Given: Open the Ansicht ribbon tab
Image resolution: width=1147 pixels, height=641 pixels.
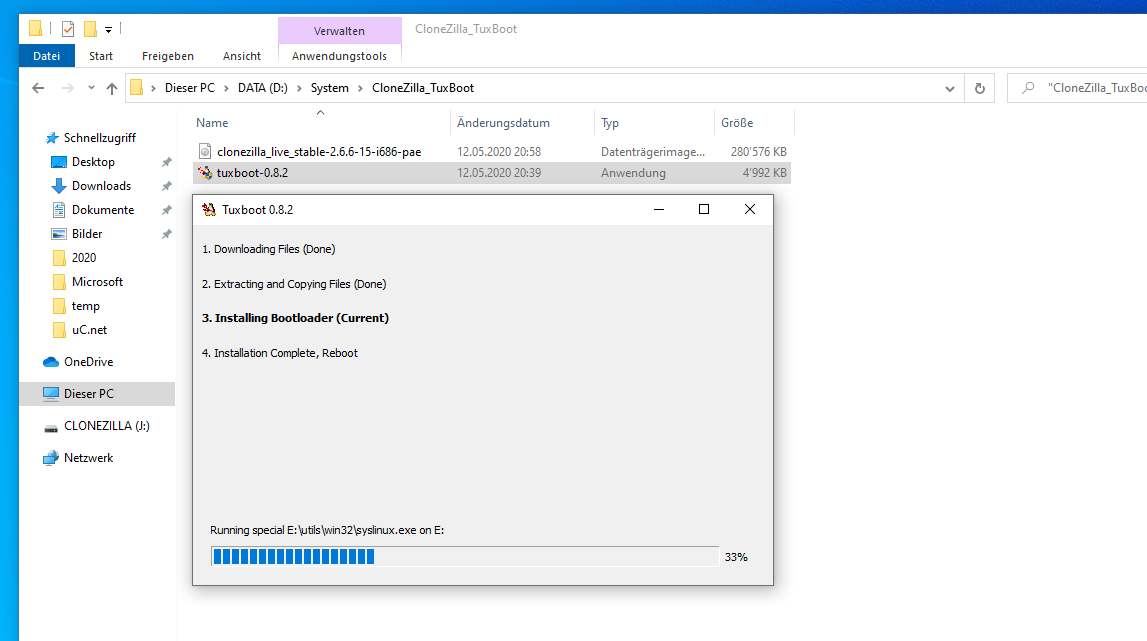Looking at the screenshot, I should tap(241, 56).
